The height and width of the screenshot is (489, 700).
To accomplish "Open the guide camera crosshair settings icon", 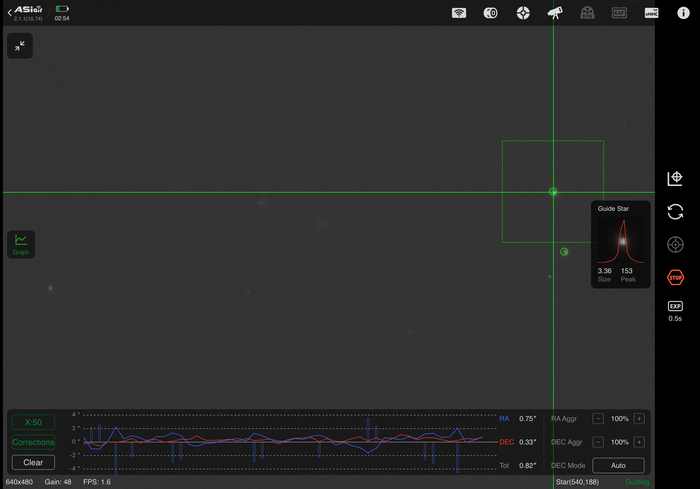I will pyautogui.click(x=523, y=13).
